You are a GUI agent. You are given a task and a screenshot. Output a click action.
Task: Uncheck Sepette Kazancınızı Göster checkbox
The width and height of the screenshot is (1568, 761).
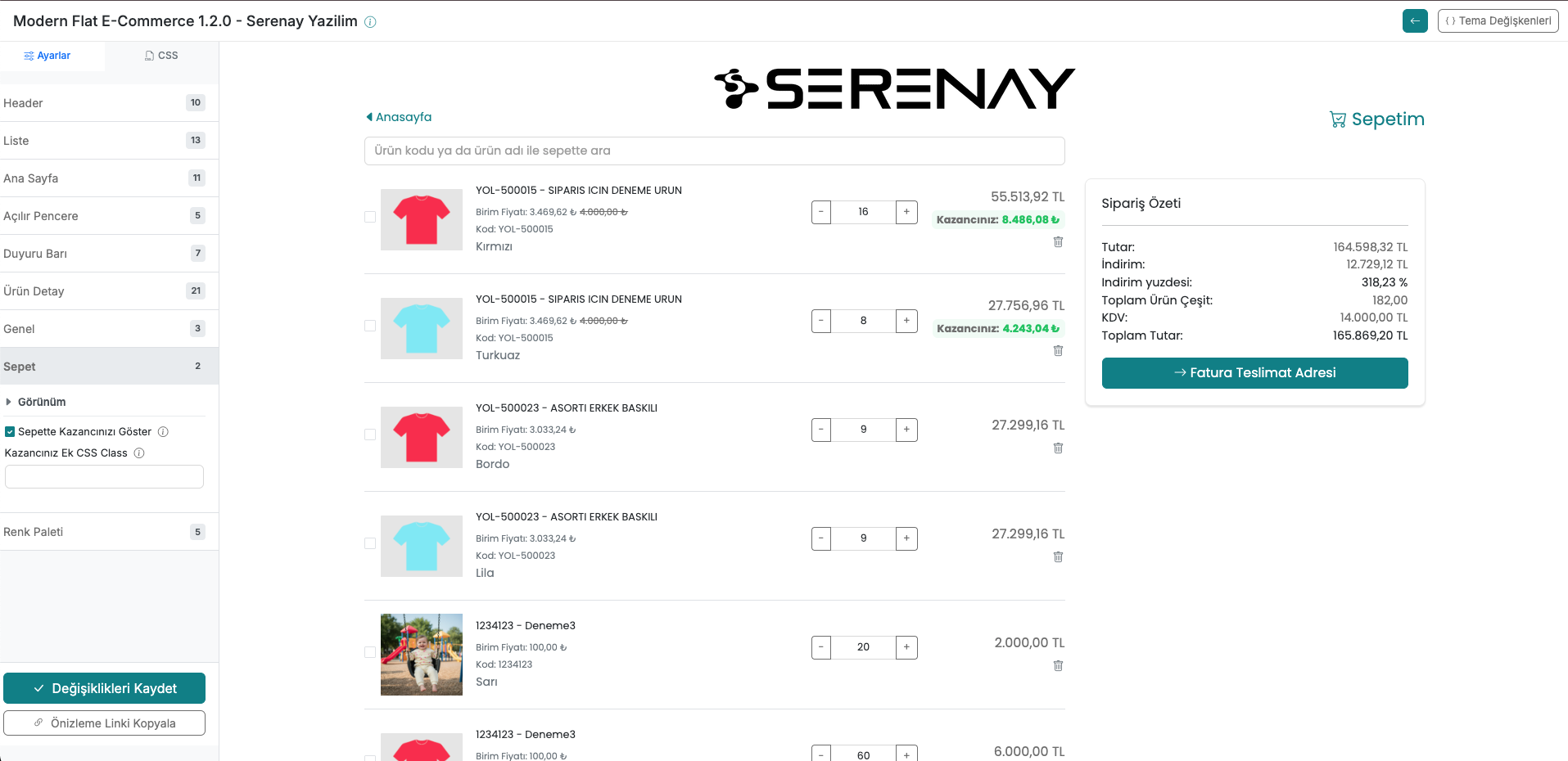[x=10, y=432]
